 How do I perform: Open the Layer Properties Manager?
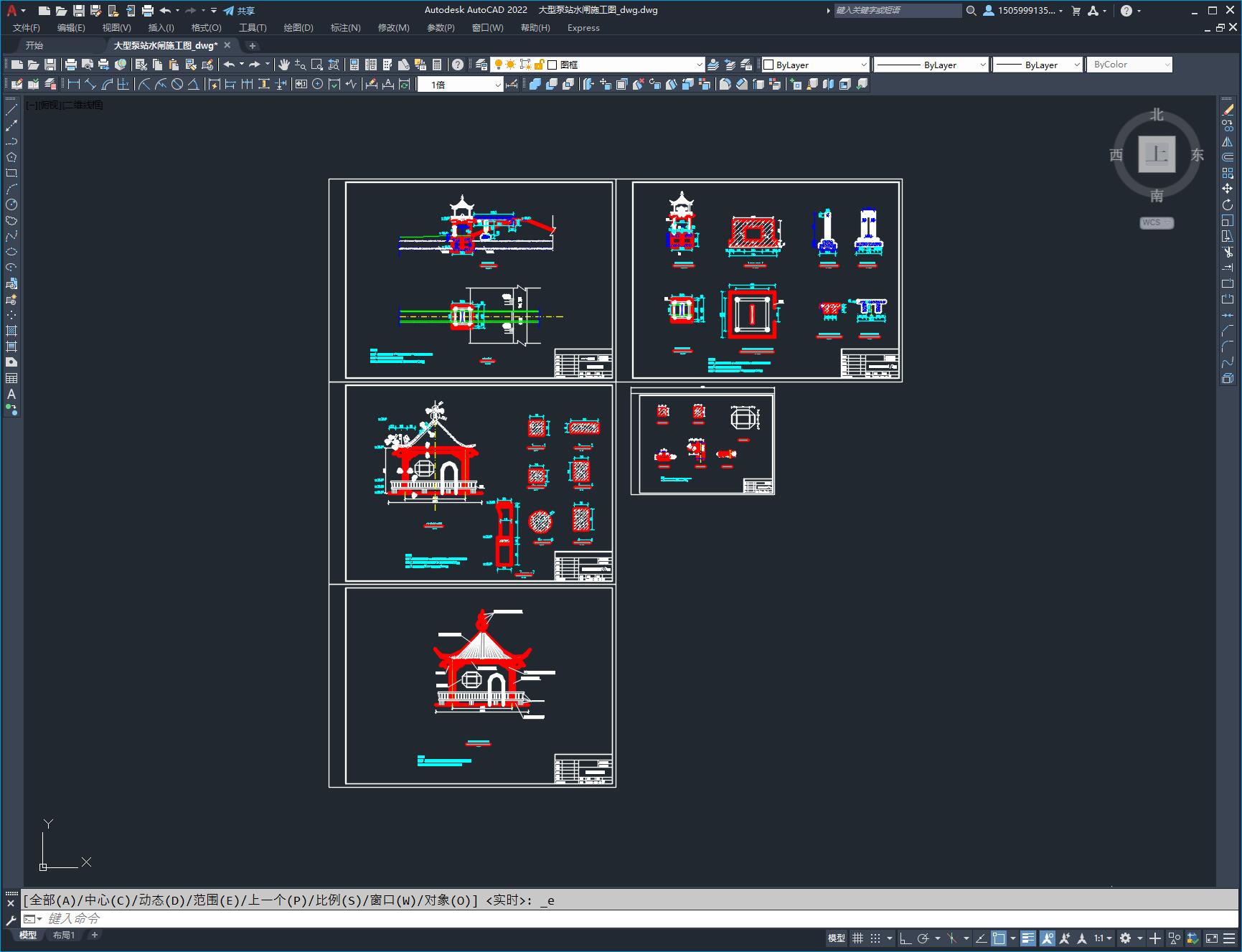coord(481,65)
